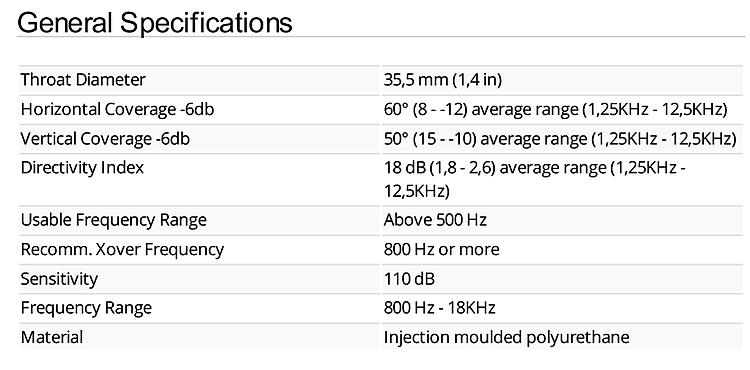Click the 60° horizontal coverage value
750x370 pixels.
(x=555, y=109)
